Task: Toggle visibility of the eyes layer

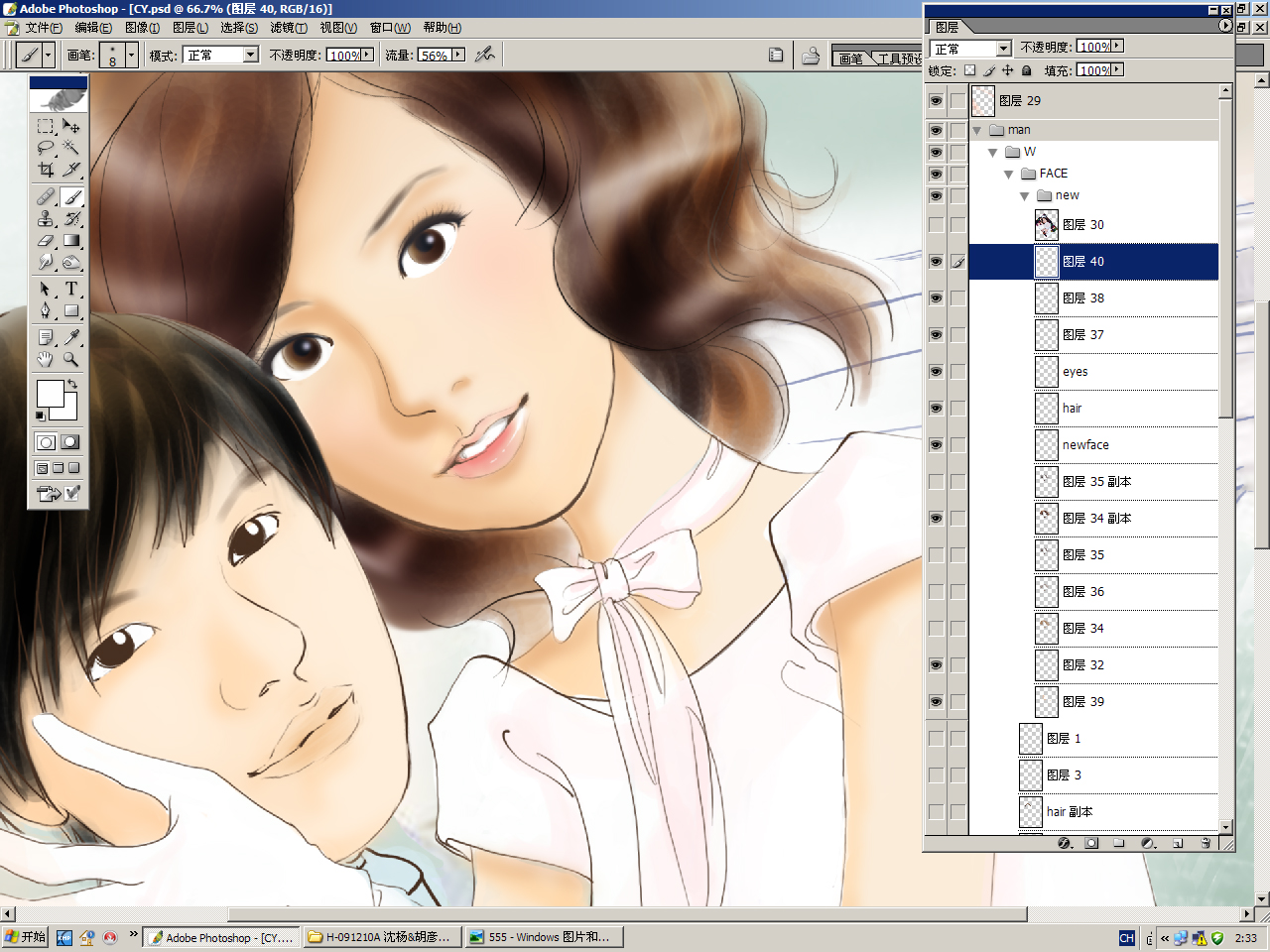Action: click(x=936, y=371)
